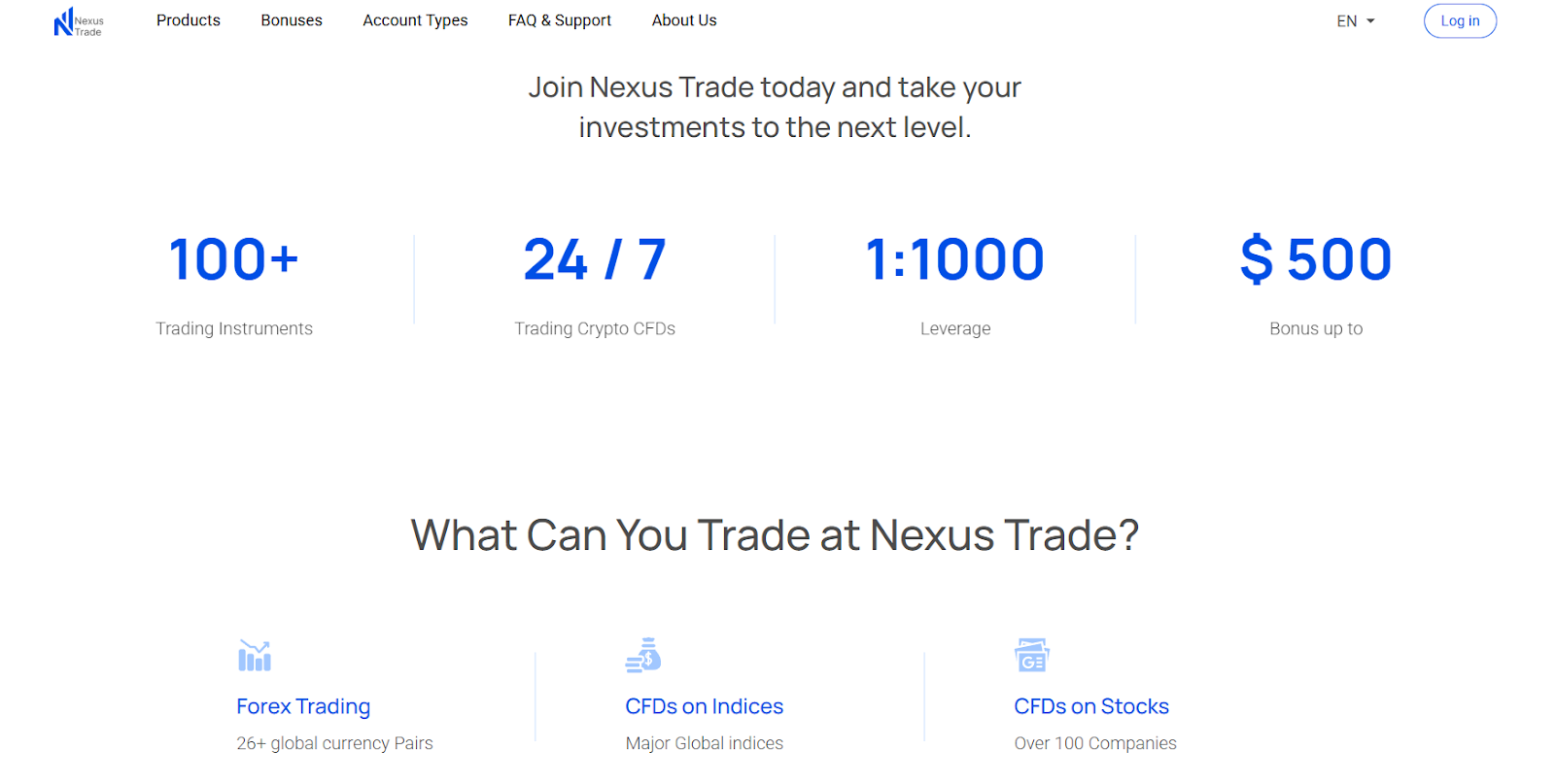Click the 24 / 7 crypto CFDs stat
This screenshot has height=784, width=1555.
click(x=595, y=259)
